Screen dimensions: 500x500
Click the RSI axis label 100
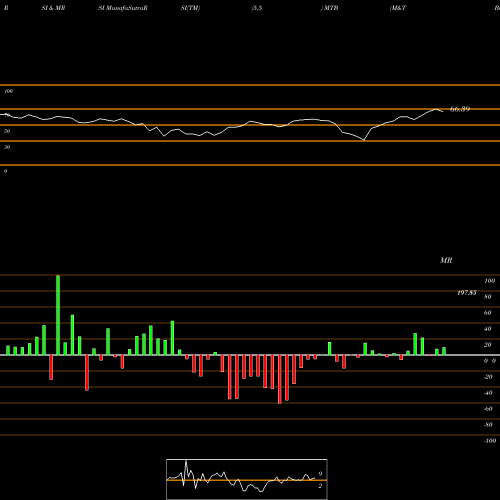[x=9, y=91]
